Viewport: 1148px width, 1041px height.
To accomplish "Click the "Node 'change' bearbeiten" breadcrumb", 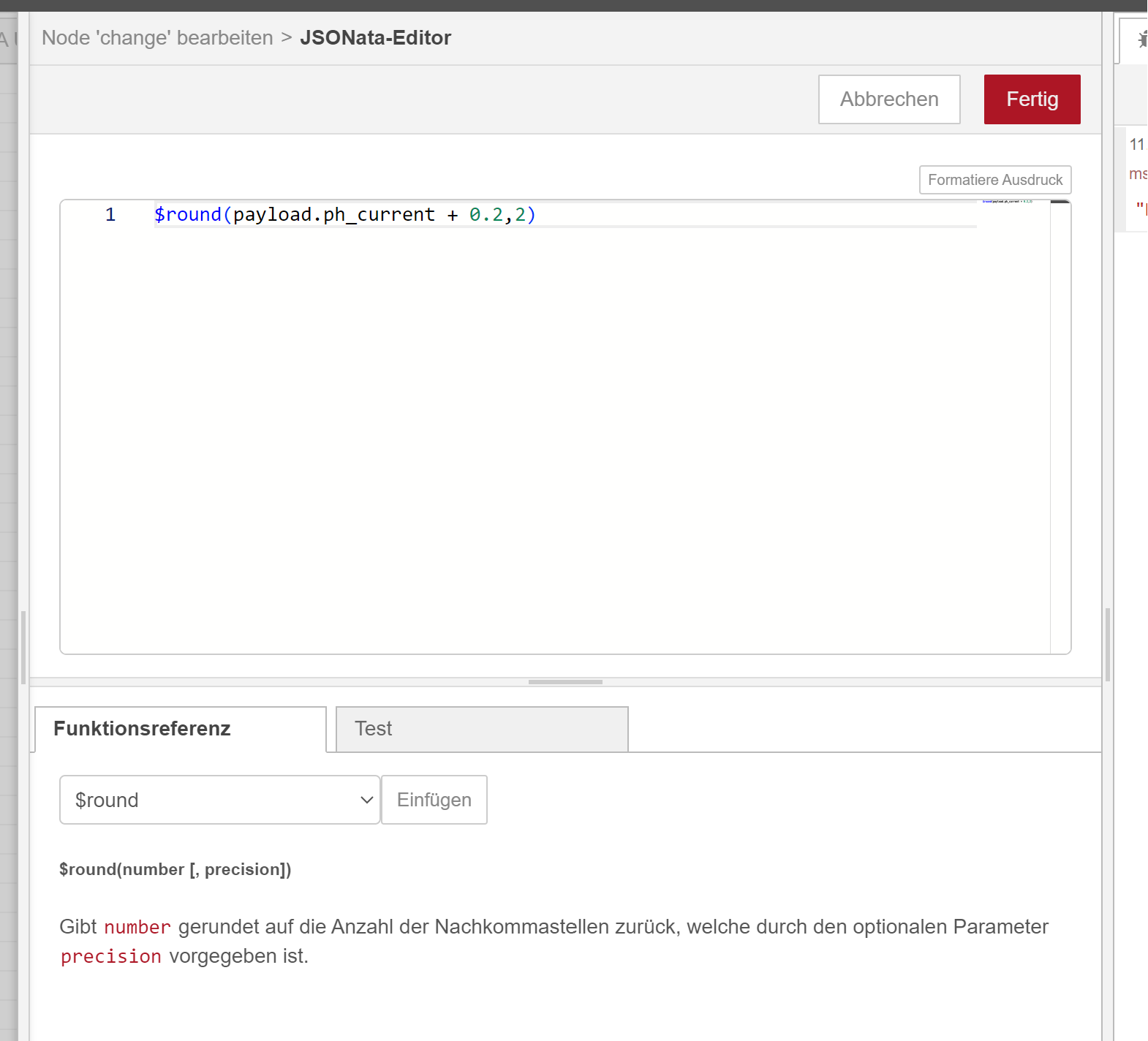I will [x=157, y=38].
